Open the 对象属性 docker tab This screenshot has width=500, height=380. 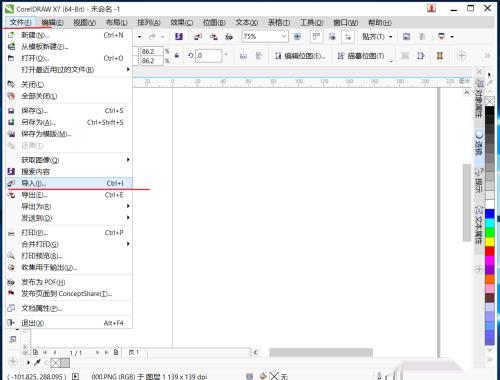click(x=479, y=99)
